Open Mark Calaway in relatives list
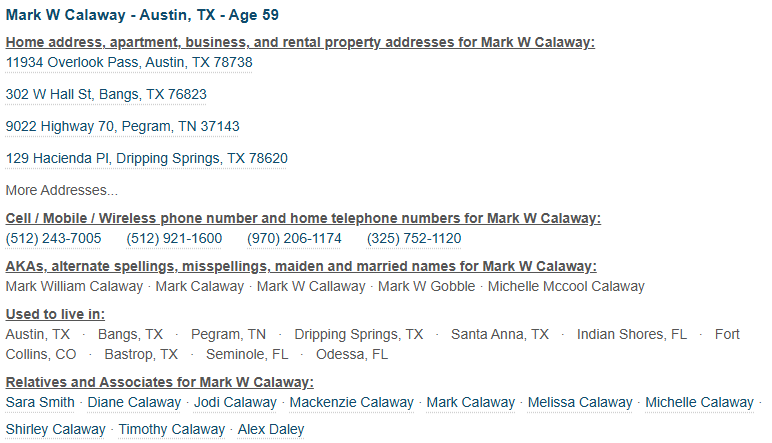Viewport: 772px width, 443px height. tap(471, 403)
